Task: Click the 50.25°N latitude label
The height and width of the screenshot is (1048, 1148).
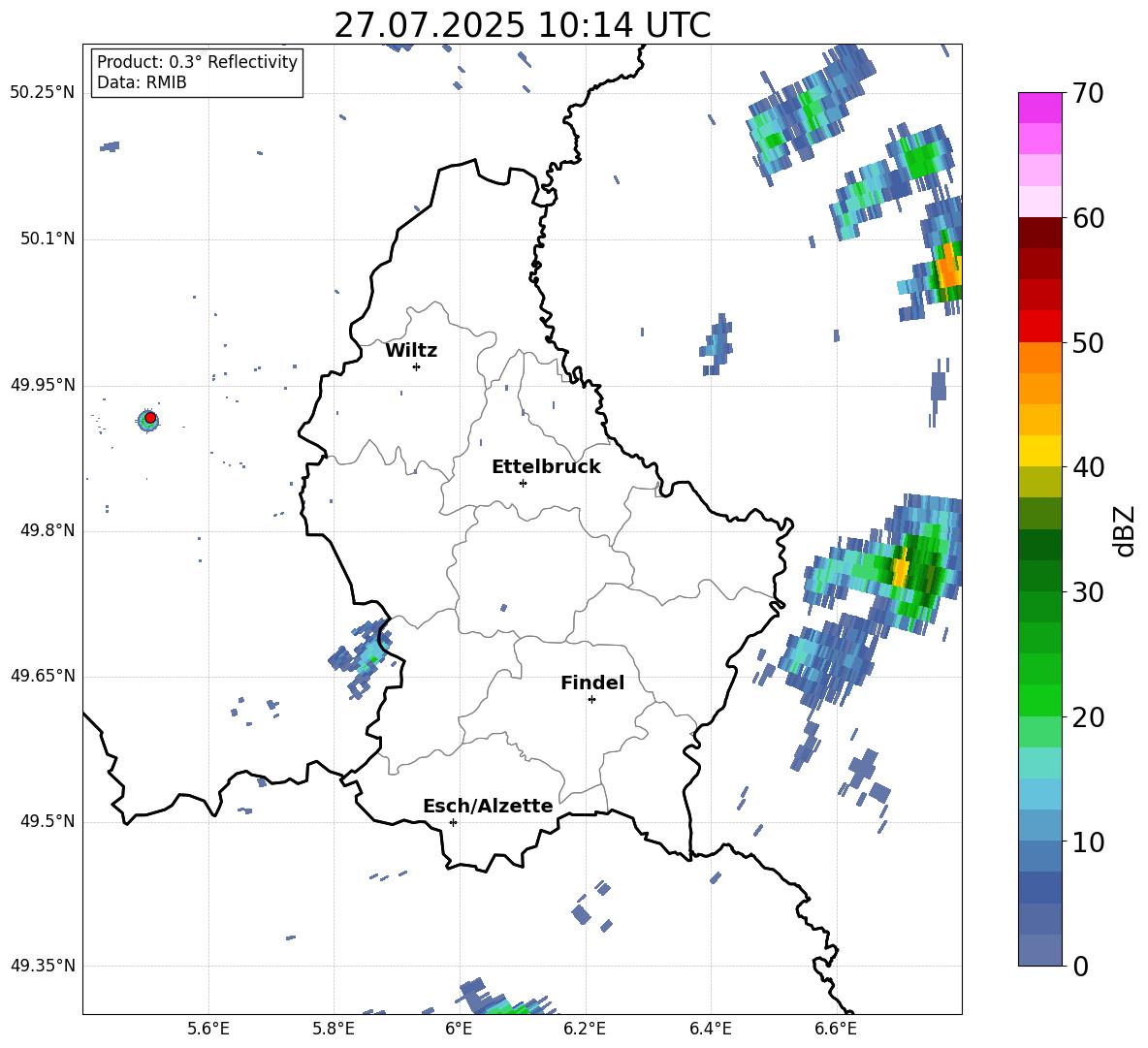Action: 43,93
